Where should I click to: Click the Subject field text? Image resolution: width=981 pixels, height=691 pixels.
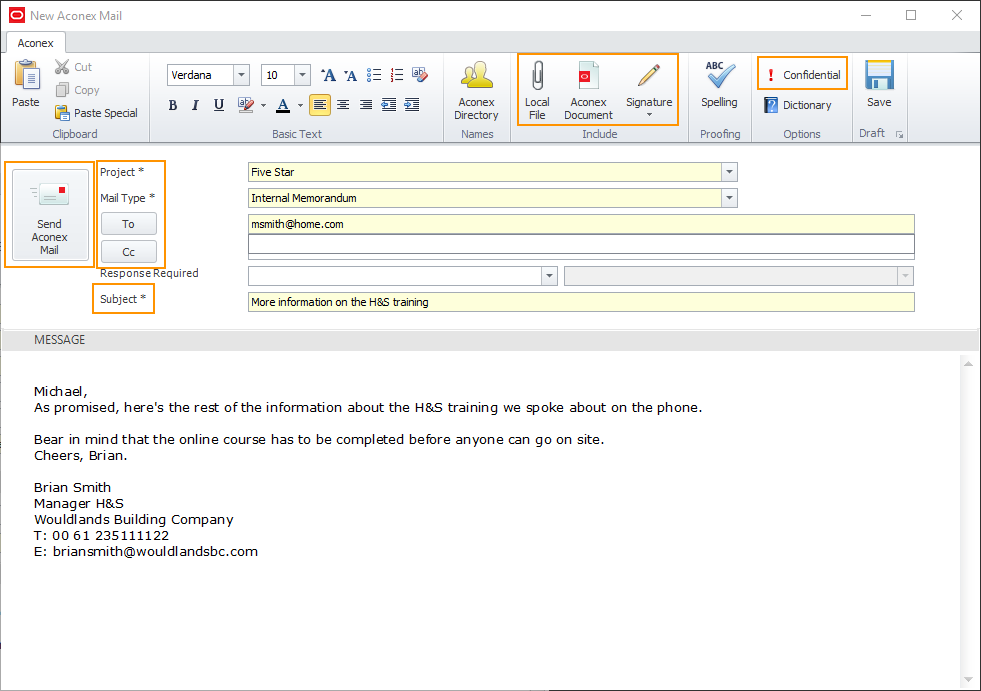581,302
